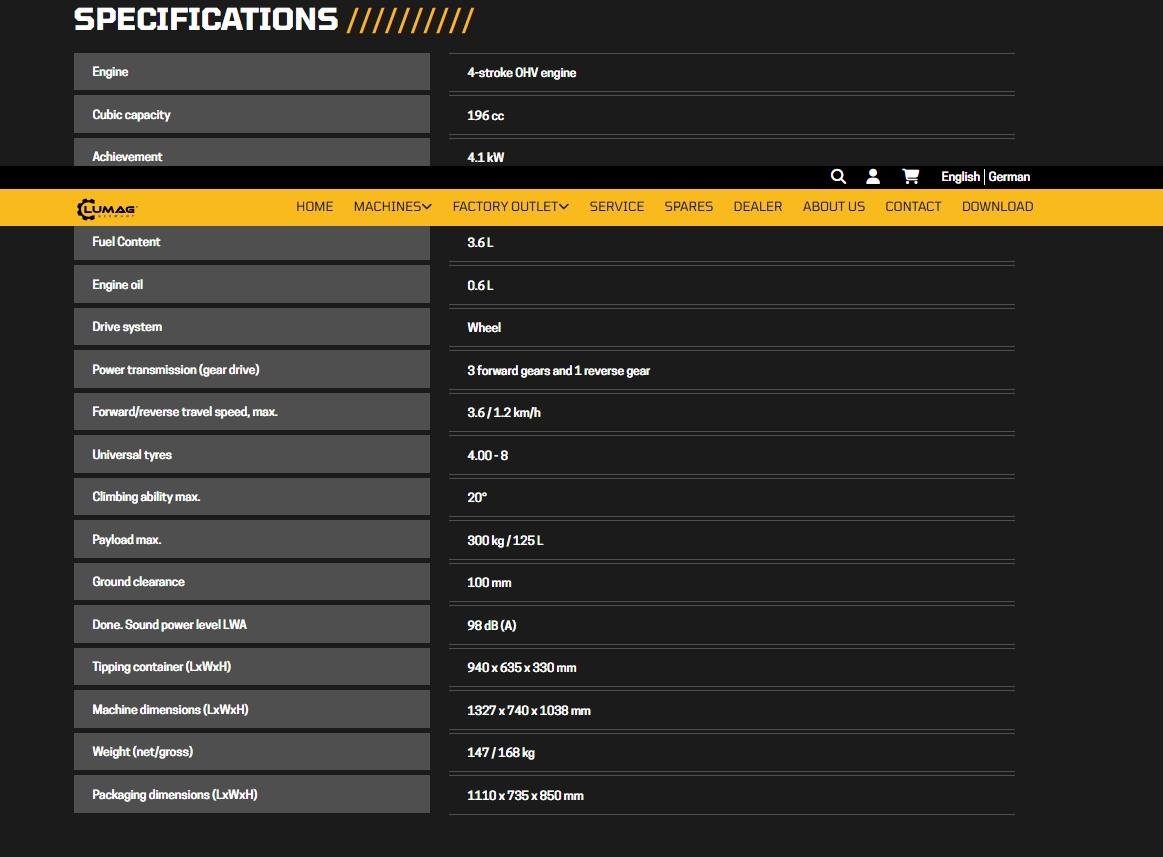Click the Machine dimensions value
Screen dimensions: 1163x857
(528, 711)
